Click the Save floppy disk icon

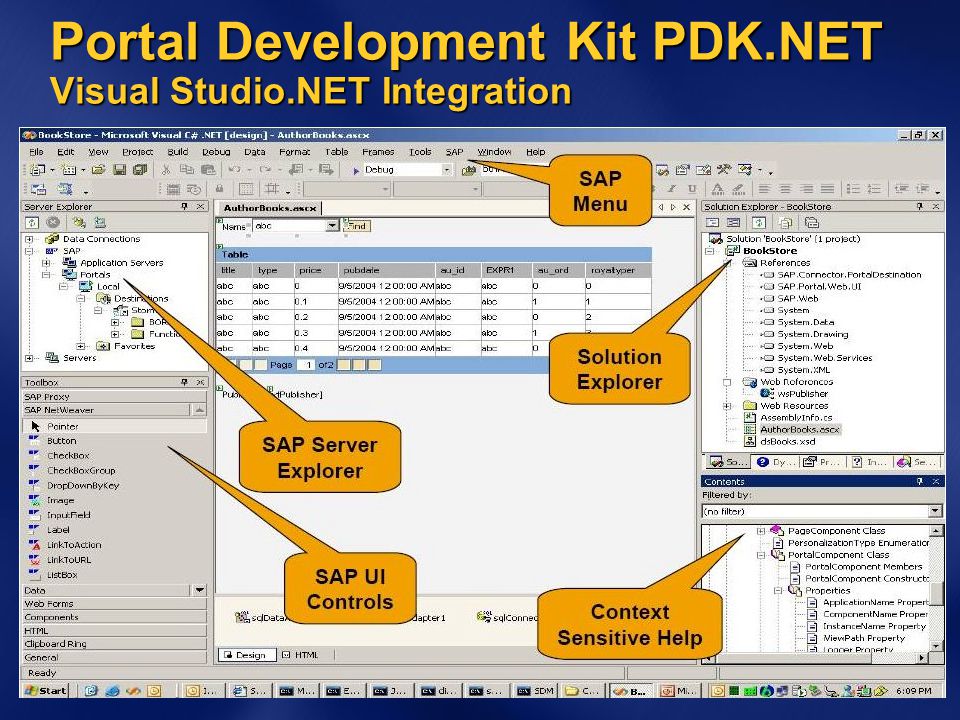[x=119, y=170]
